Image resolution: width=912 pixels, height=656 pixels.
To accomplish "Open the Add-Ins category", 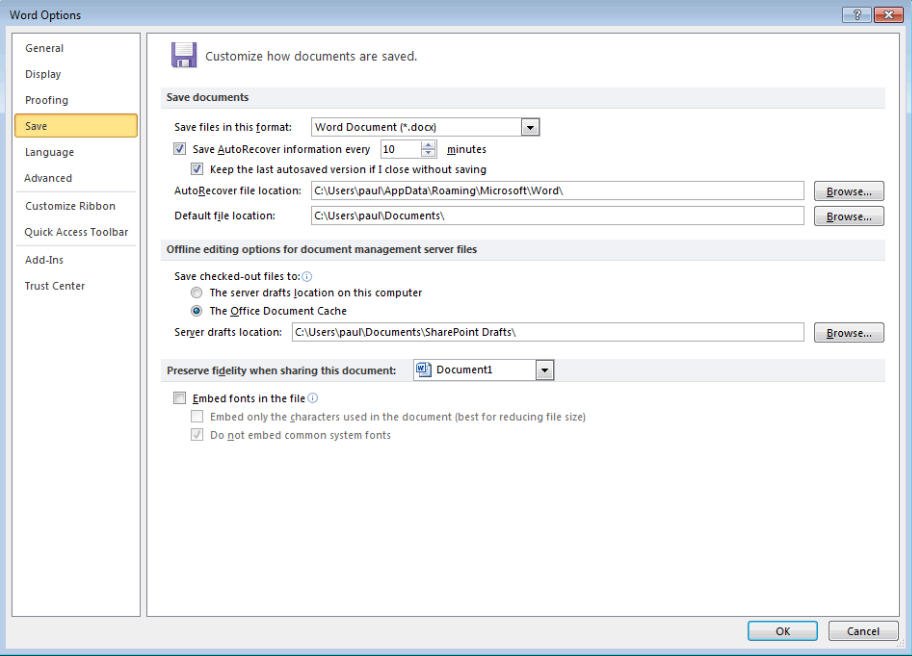I will point(76,260).
